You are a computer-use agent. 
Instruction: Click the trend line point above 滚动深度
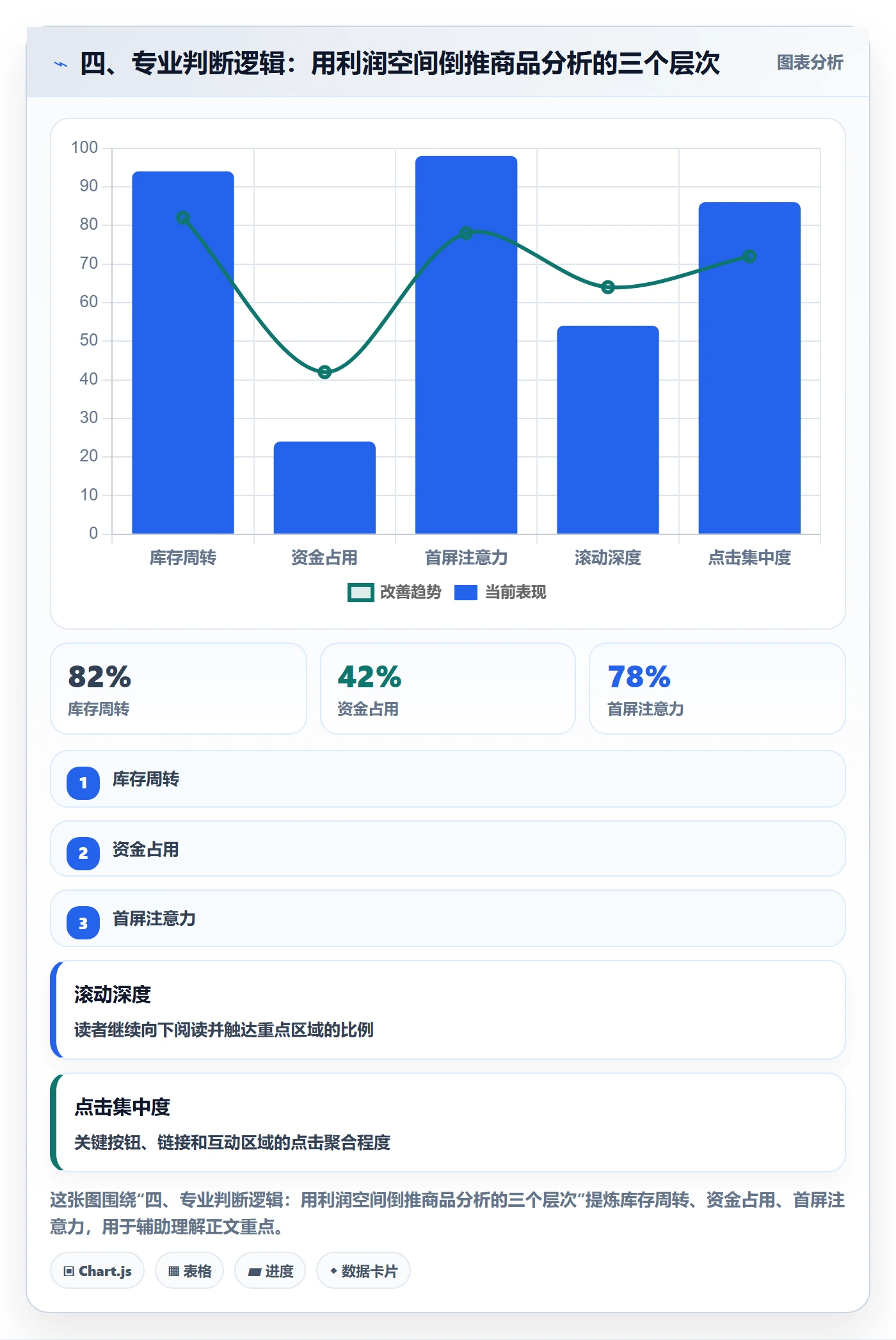(608, 287)
